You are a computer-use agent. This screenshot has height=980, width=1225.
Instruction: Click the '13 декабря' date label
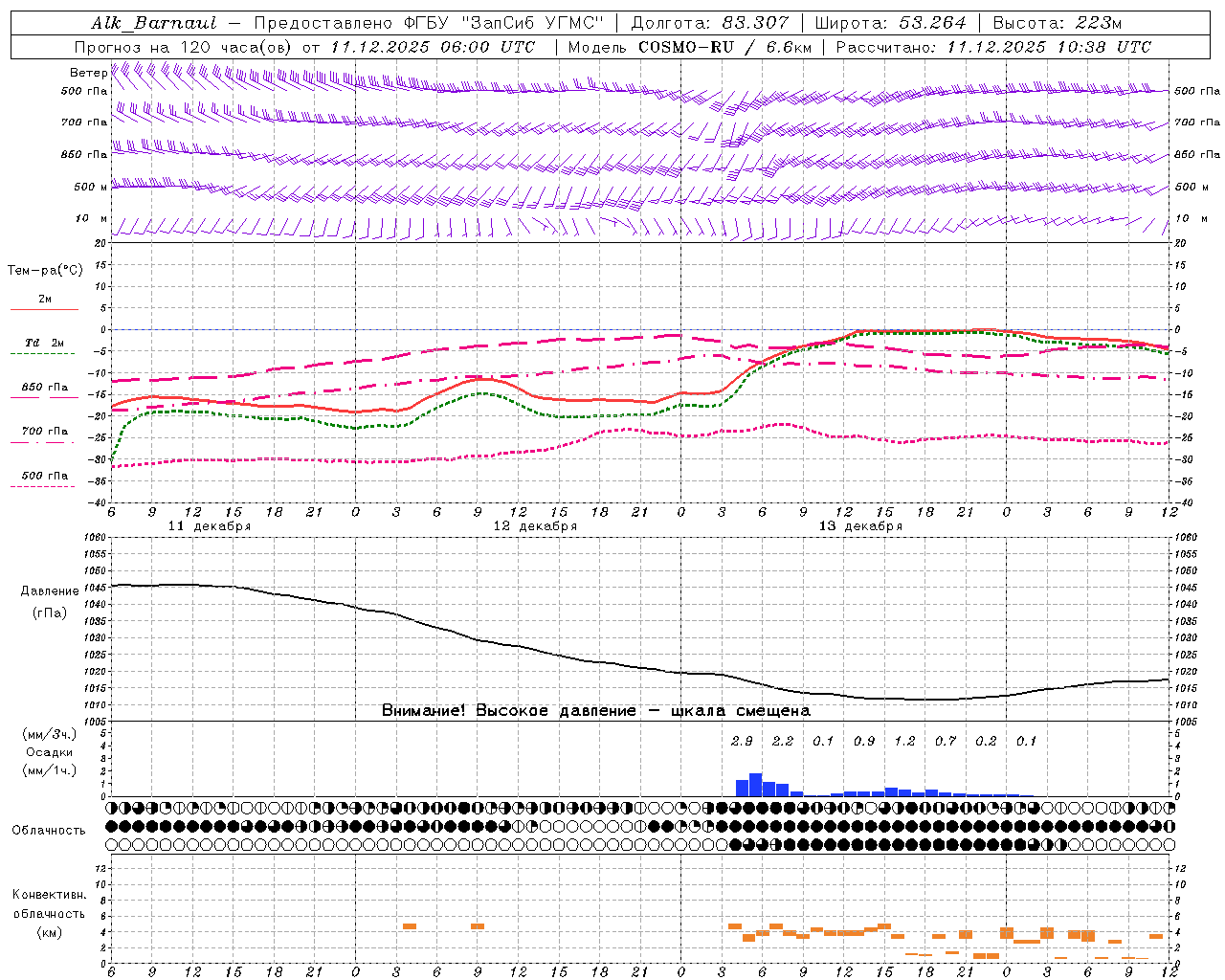pos(860,526)
